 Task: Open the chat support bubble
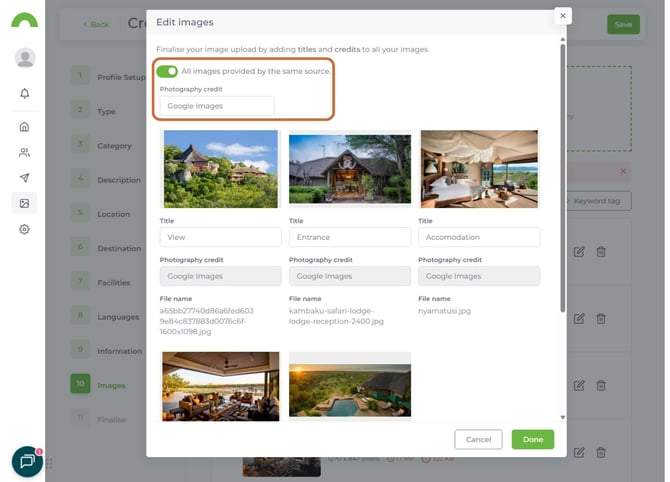click(27, 461)
